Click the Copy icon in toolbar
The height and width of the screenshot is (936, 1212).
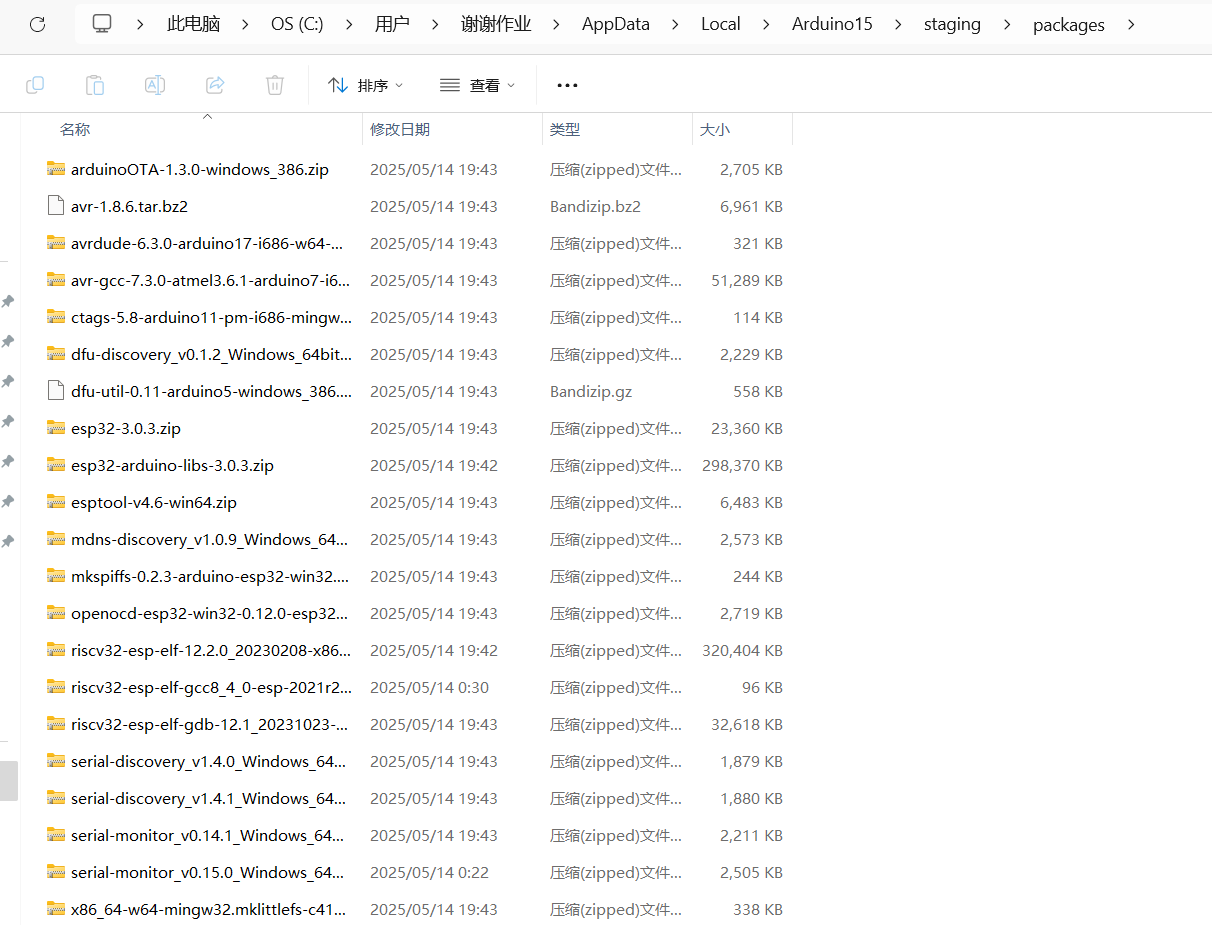35,85
